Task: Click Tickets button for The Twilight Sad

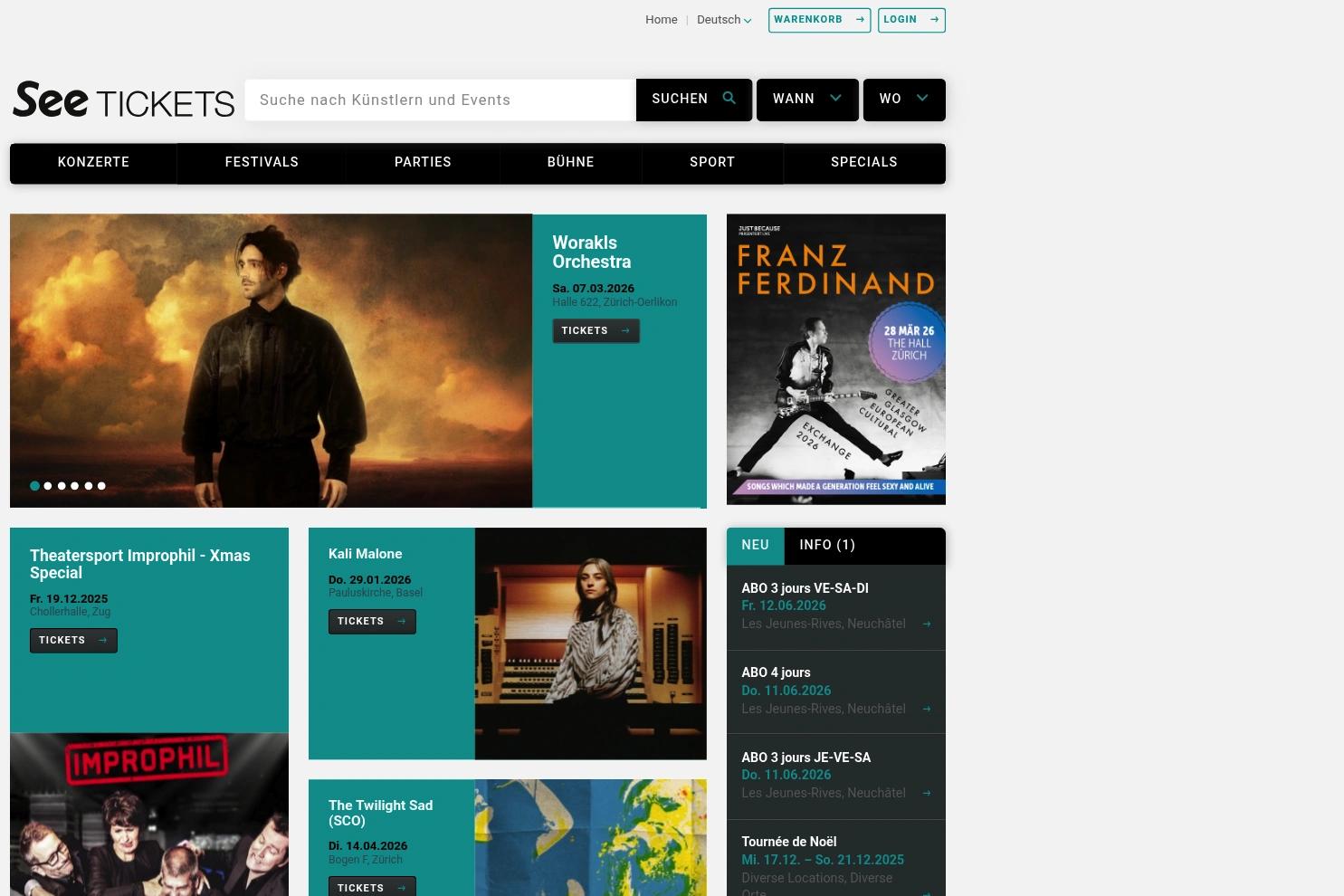Action: click(372, 888)
